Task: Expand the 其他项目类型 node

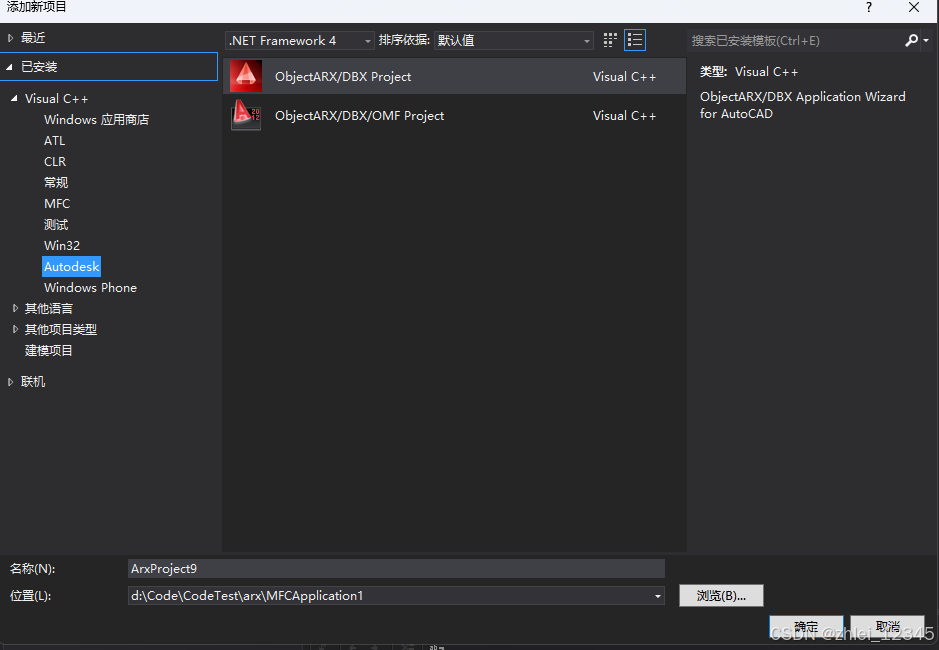Action: pos(15,329)
